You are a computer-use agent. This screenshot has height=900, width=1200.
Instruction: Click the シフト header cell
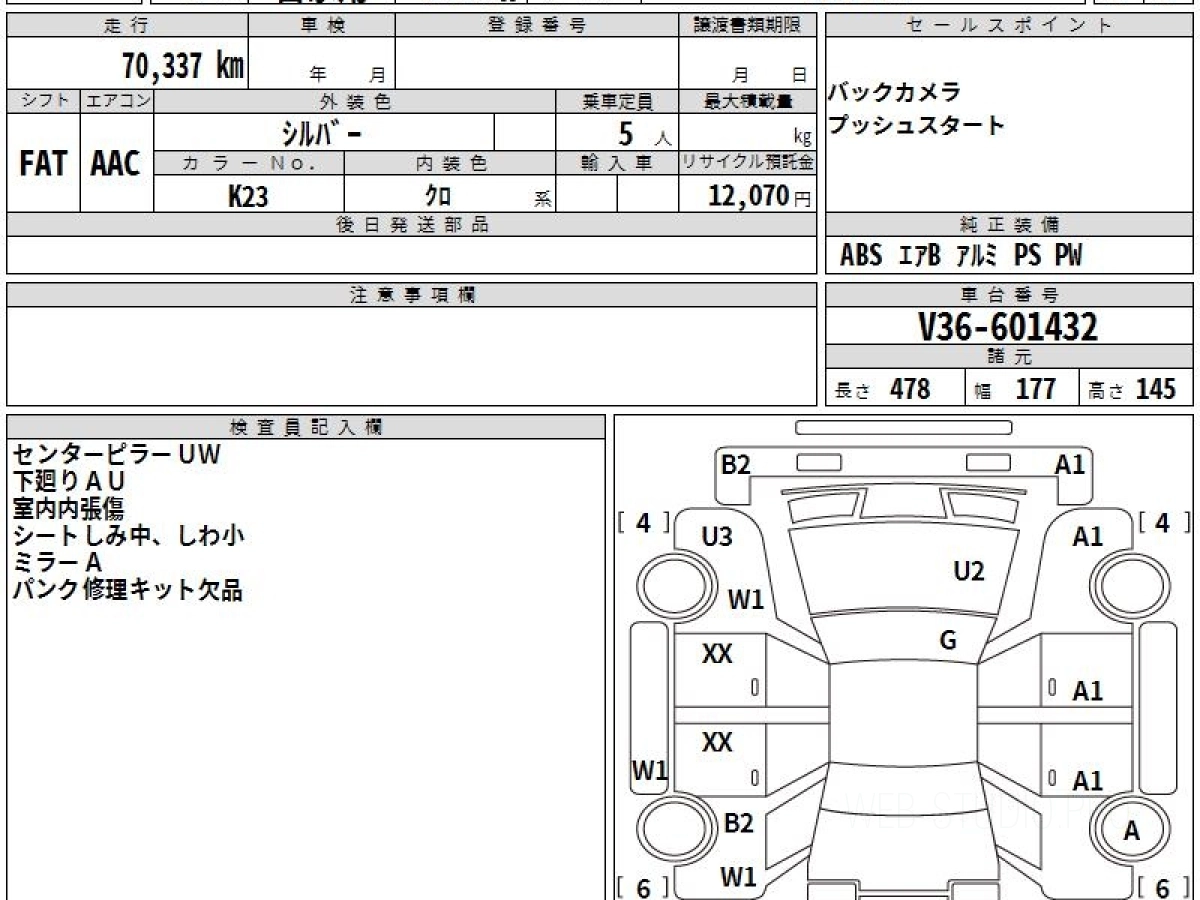click(x=43, y=101)
